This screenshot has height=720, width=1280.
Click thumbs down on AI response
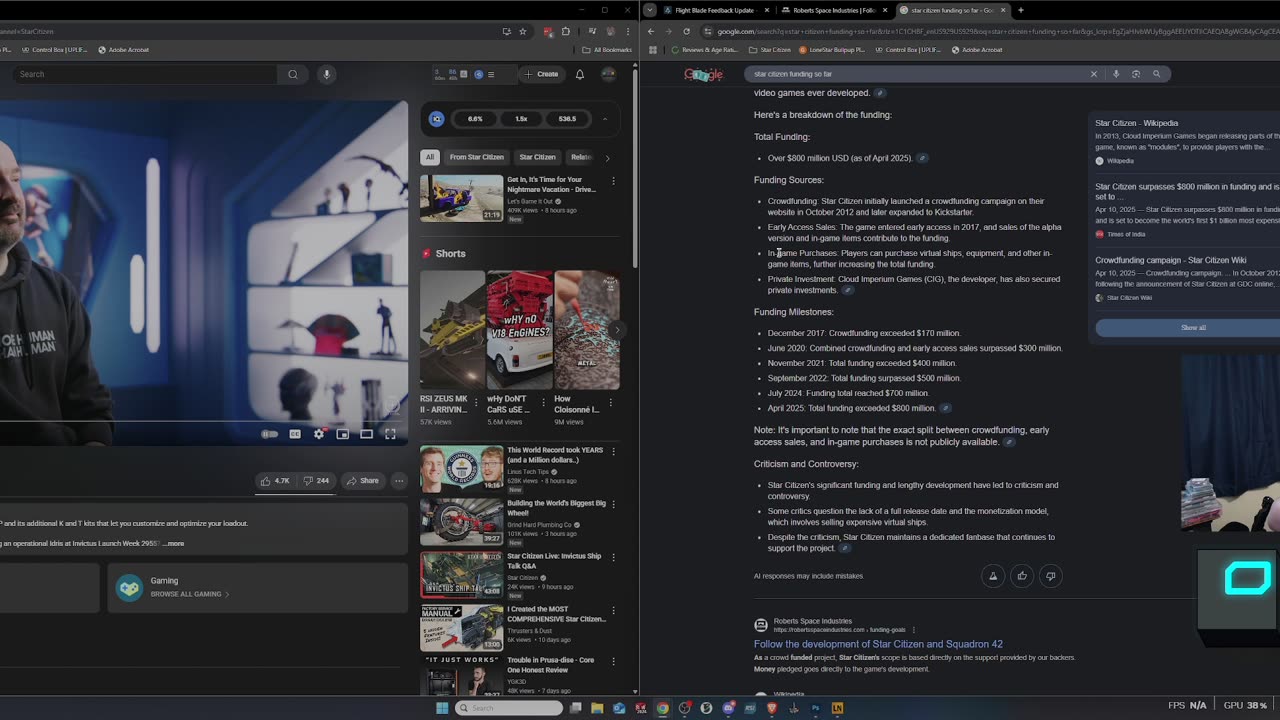[x=1050, y=576]
